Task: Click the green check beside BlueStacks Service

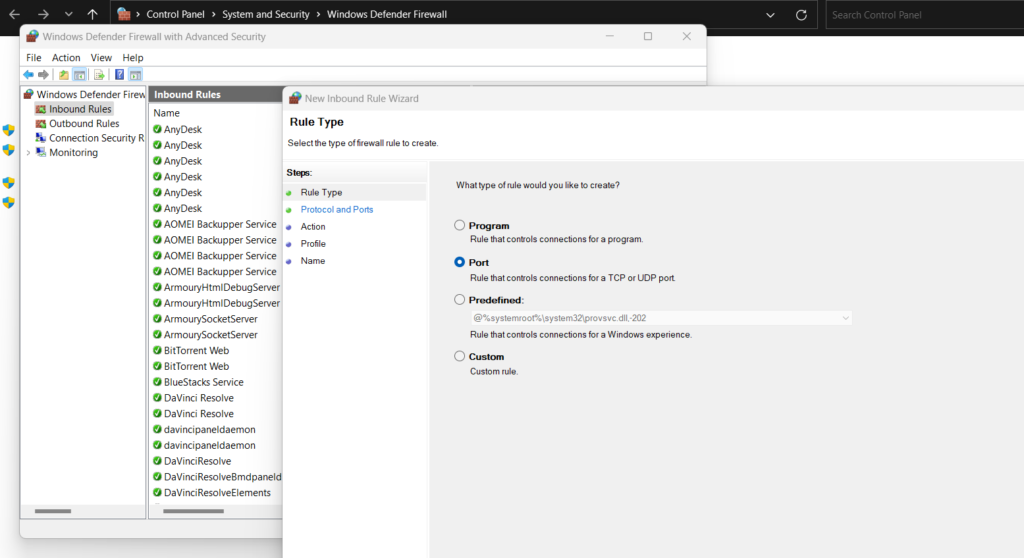Action: (157, 382)
